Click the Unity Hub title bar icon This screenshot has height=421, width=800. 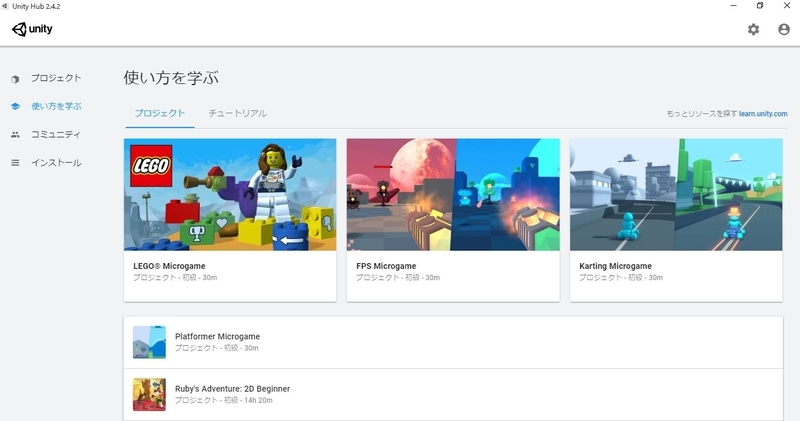click(x=5, y=6)
